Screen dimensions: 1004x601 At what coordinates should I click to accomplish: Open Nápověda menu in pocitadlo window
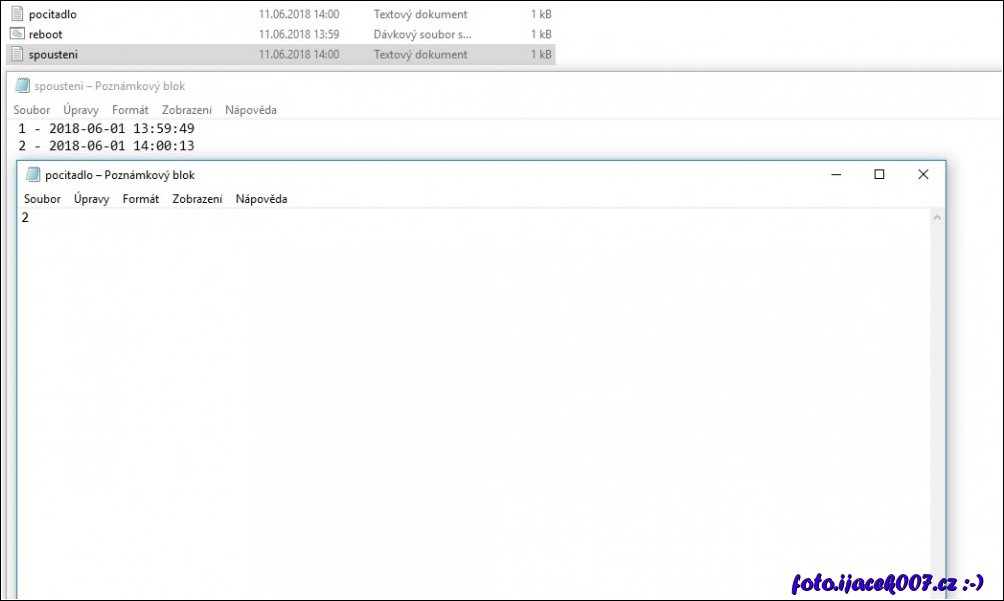coord(261,199)
